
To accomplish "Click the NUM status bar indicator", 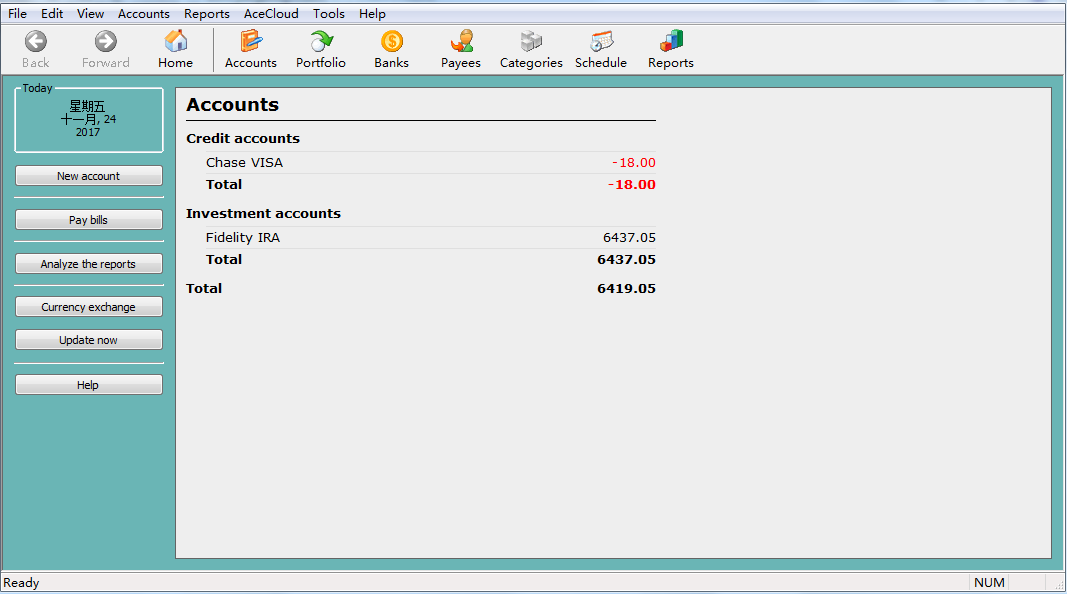I will coord(989,582).
